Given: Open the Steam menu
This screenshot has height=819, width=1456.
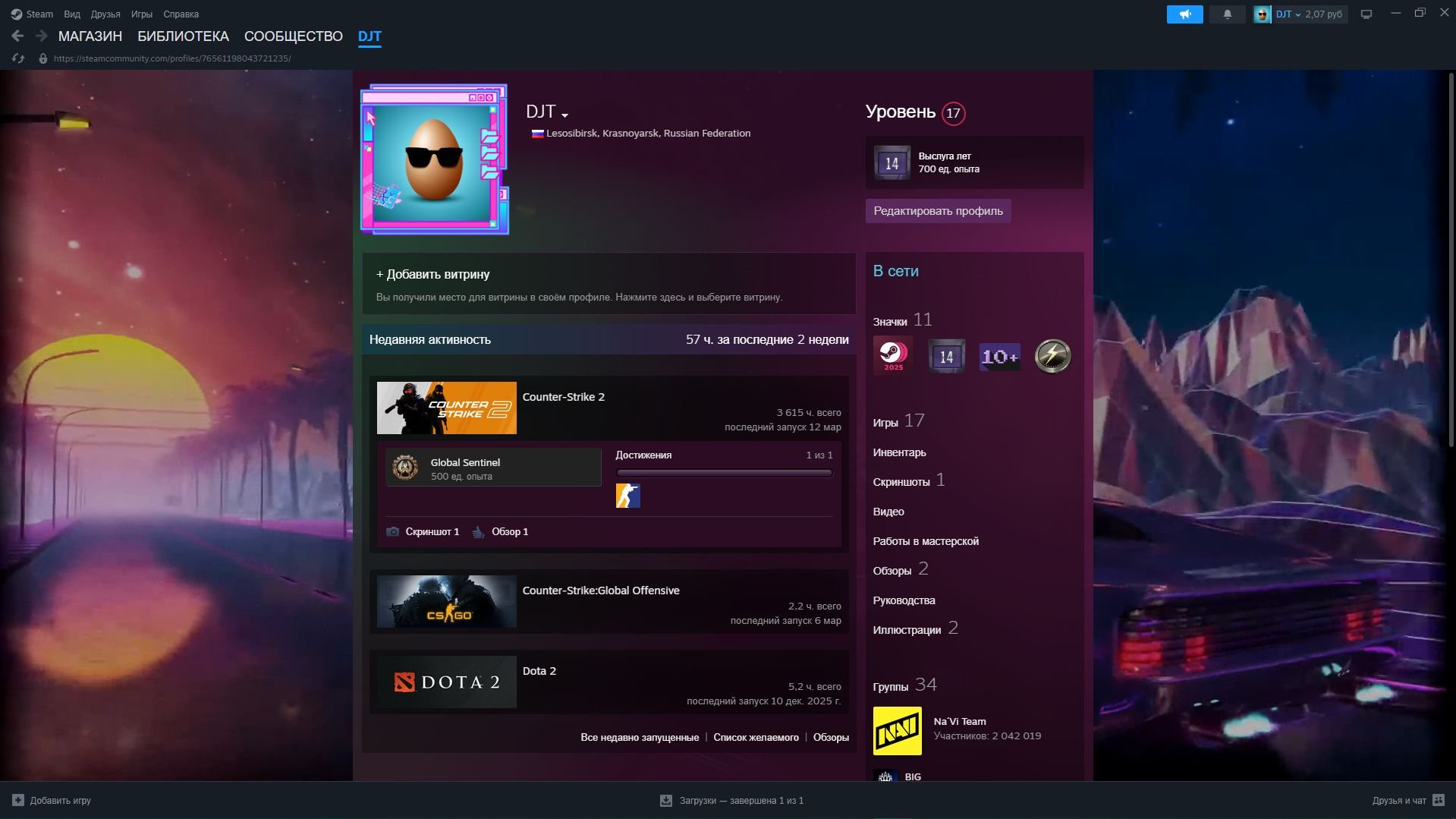Looking at the screenshot, I should coord(39,14).
